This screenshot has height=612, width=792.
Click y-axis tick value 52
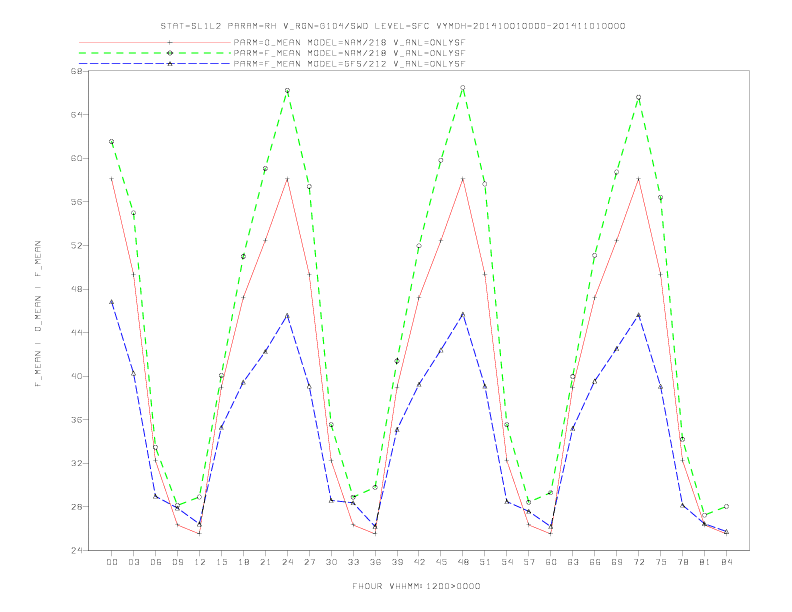click(77, 245)
